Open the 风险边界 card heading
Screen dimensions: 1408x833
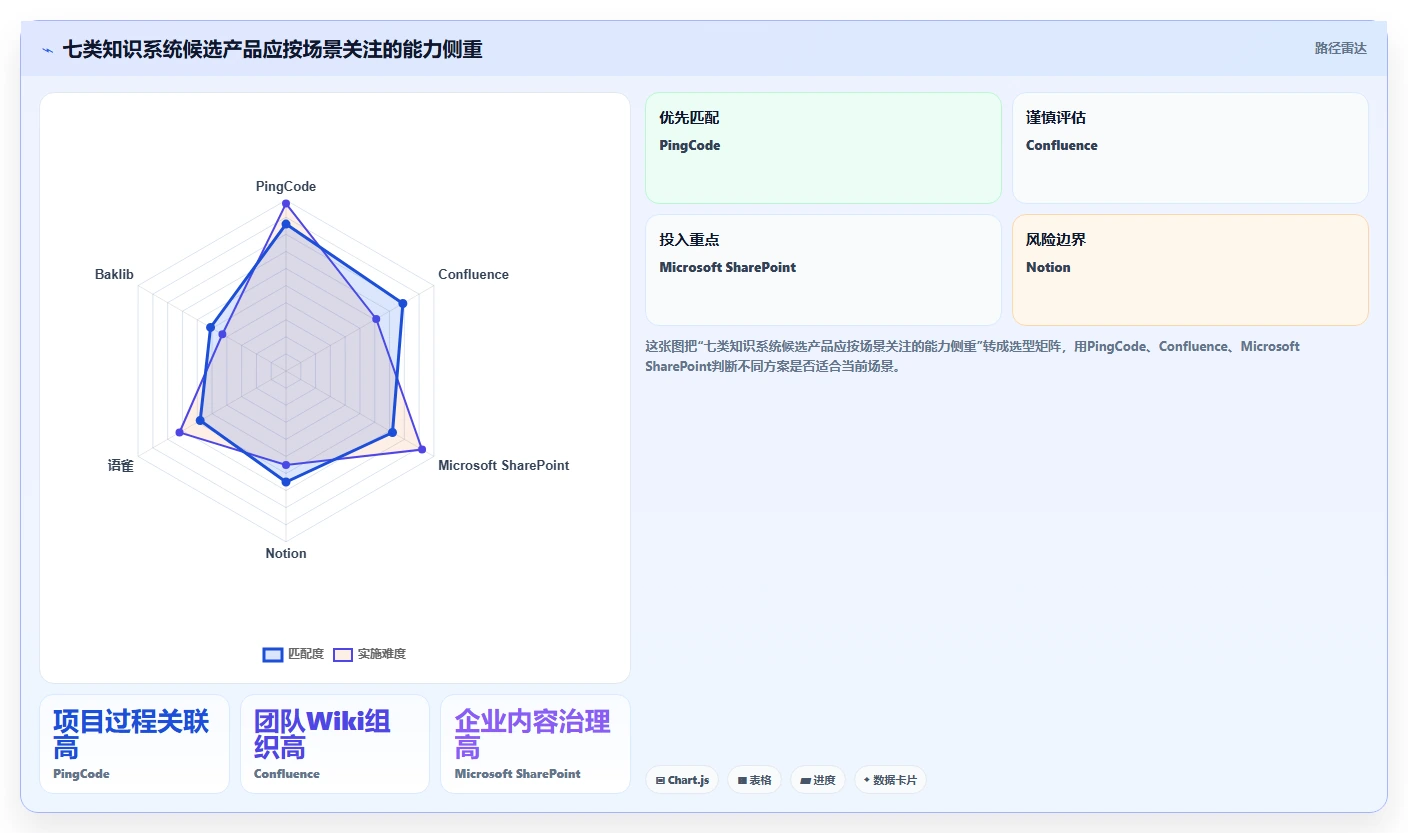pyautogui.click(x=1056, y=240)
